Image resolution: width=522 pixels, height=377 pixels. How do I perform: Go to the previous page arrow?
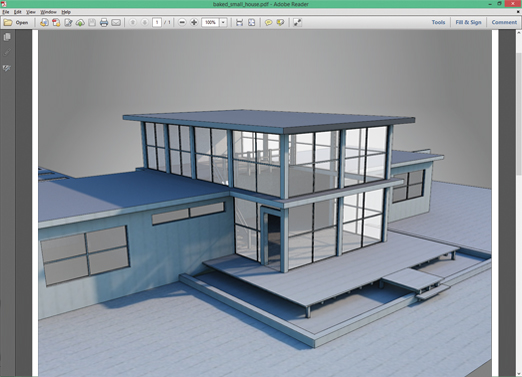133,23
